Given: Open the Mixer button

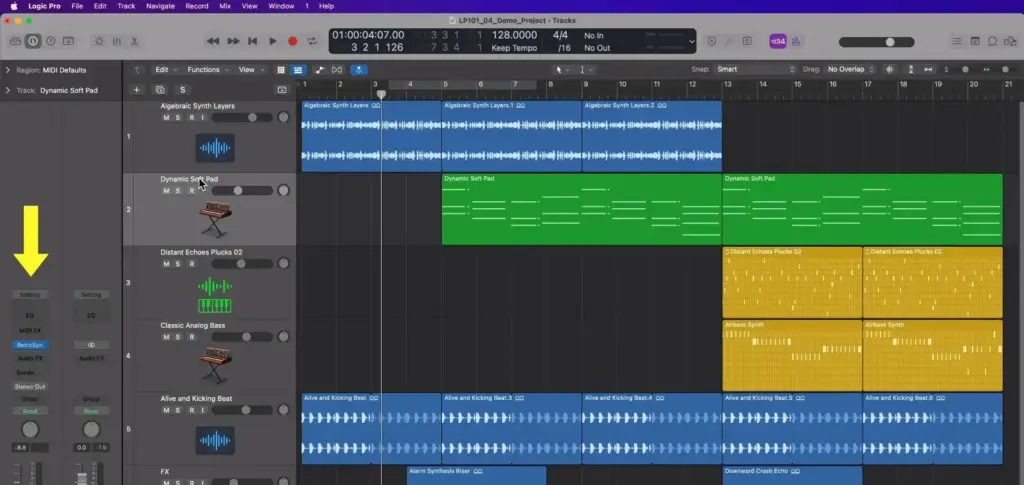Looking at the screenshot, I should pos(116,41).
